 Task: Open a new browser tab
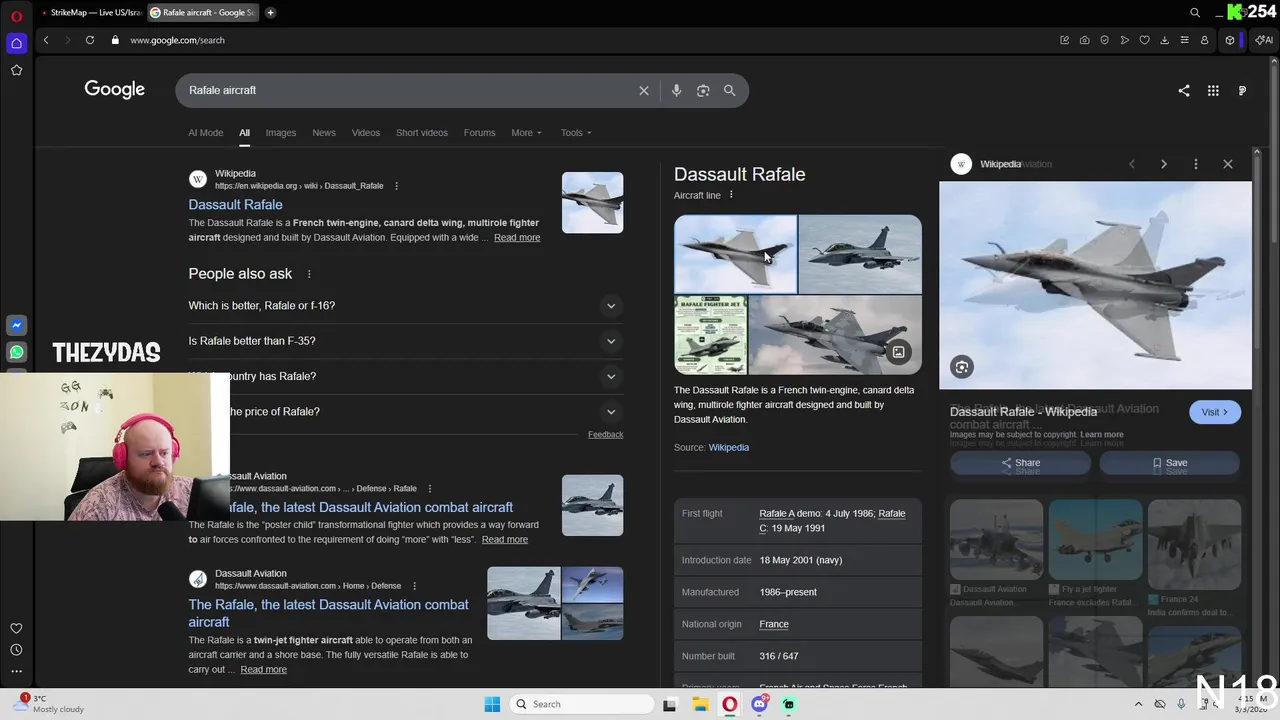[270, 13]
